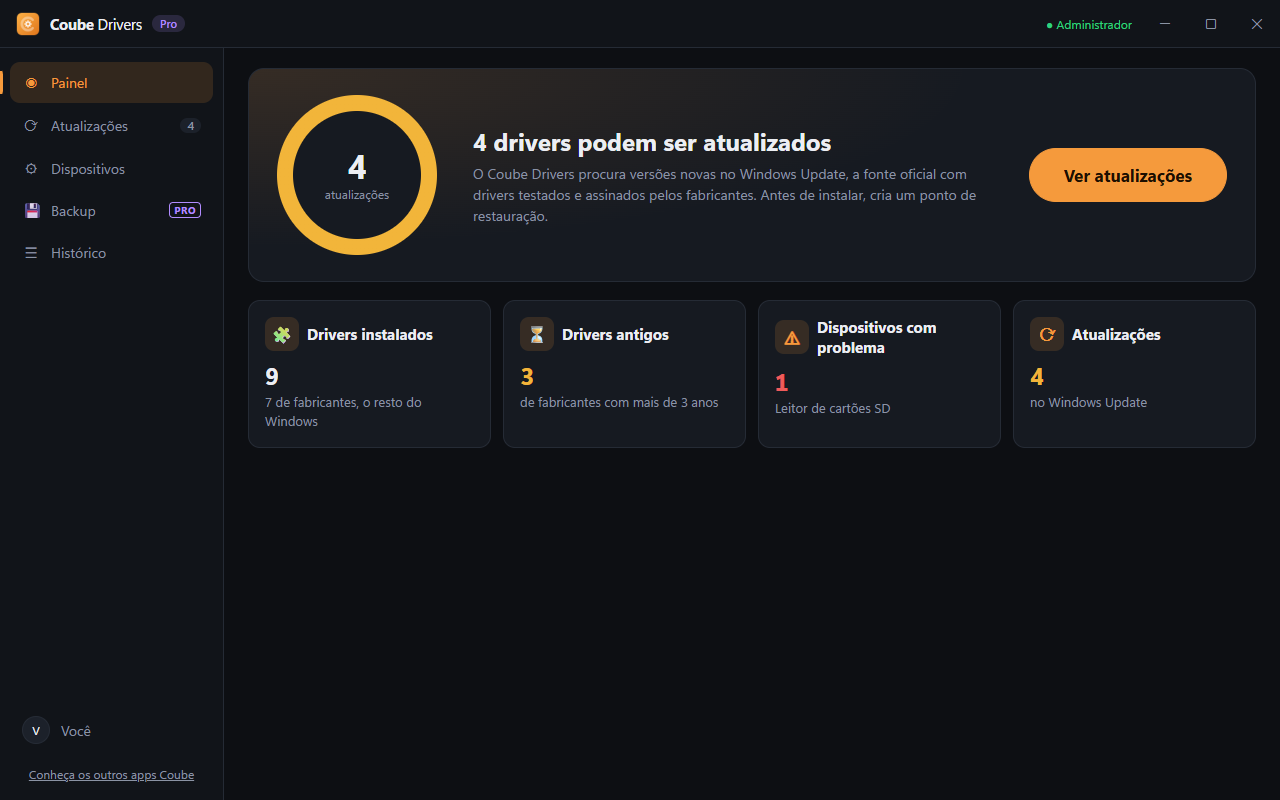Click the Atualizações card title in summary row
The image size is (1280, 800).
click(x=1116, y=335)
